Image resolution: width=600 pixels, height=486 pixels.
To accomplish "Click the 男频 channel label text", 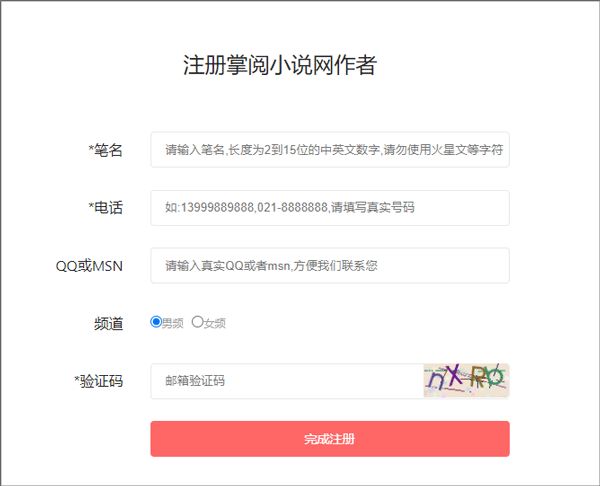I will point(173,323).
